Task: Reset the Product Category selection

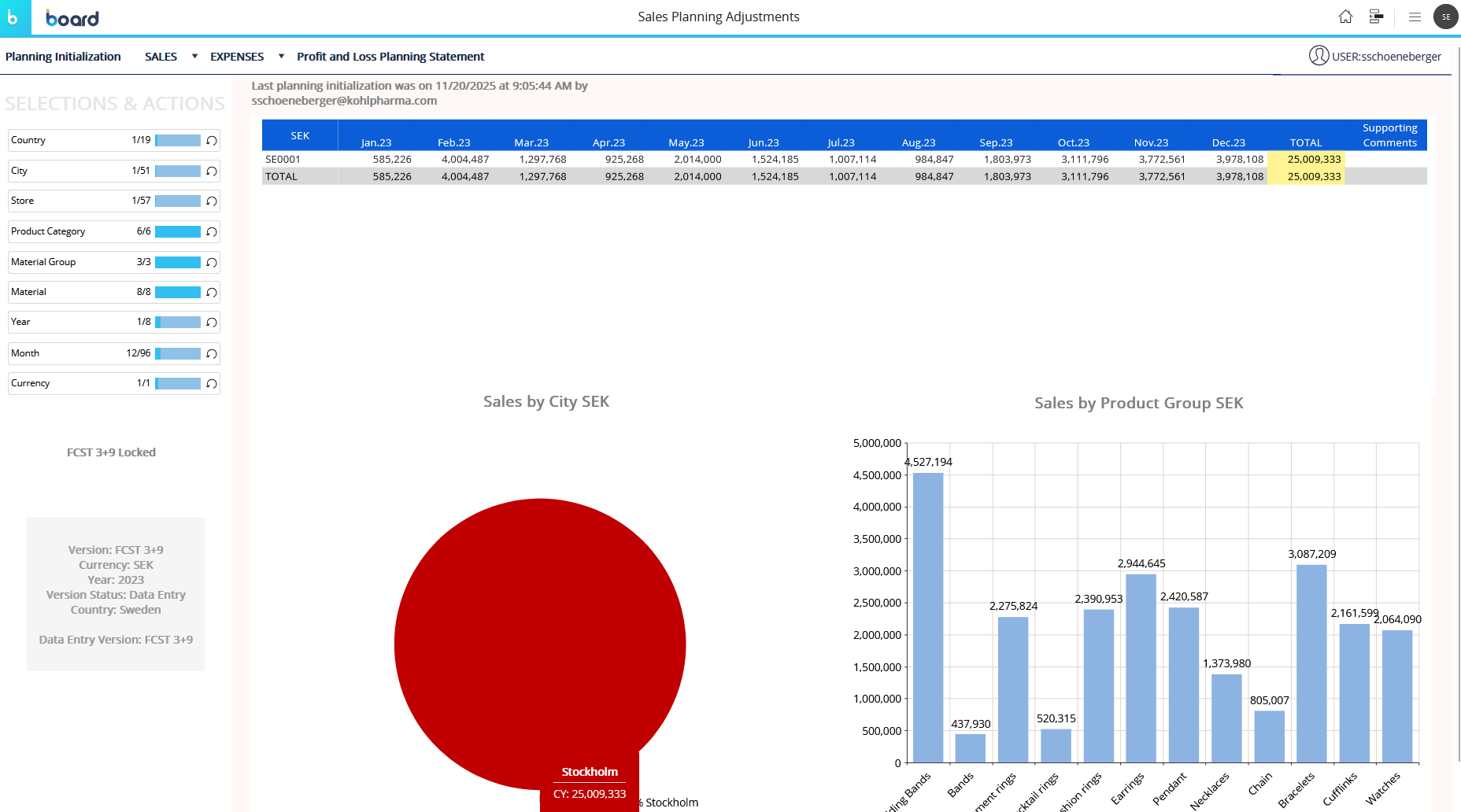Action: 211,232
